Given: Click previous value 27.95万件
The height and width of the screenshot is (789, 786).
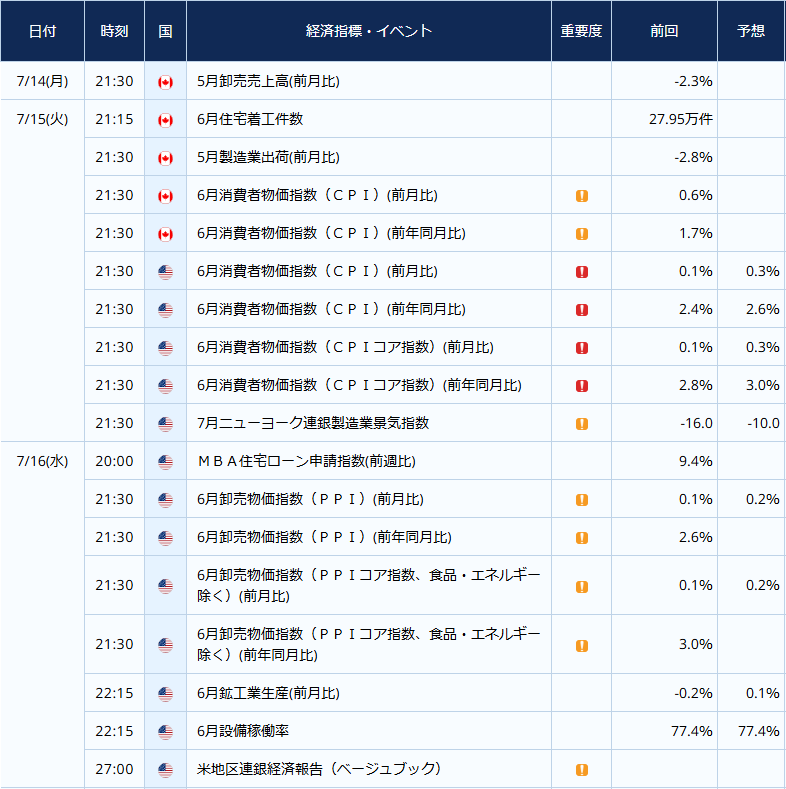Looking at the screenshot, I should tap(680, 119).
